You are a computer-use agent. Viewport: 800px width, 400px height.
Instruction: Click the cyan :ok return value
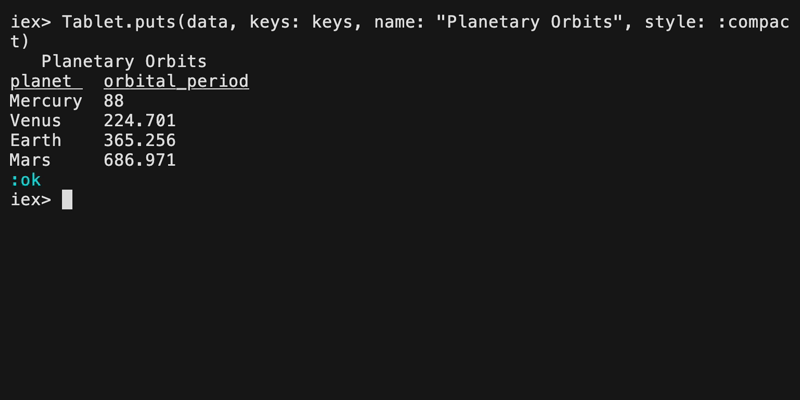[x=25, y=180]
